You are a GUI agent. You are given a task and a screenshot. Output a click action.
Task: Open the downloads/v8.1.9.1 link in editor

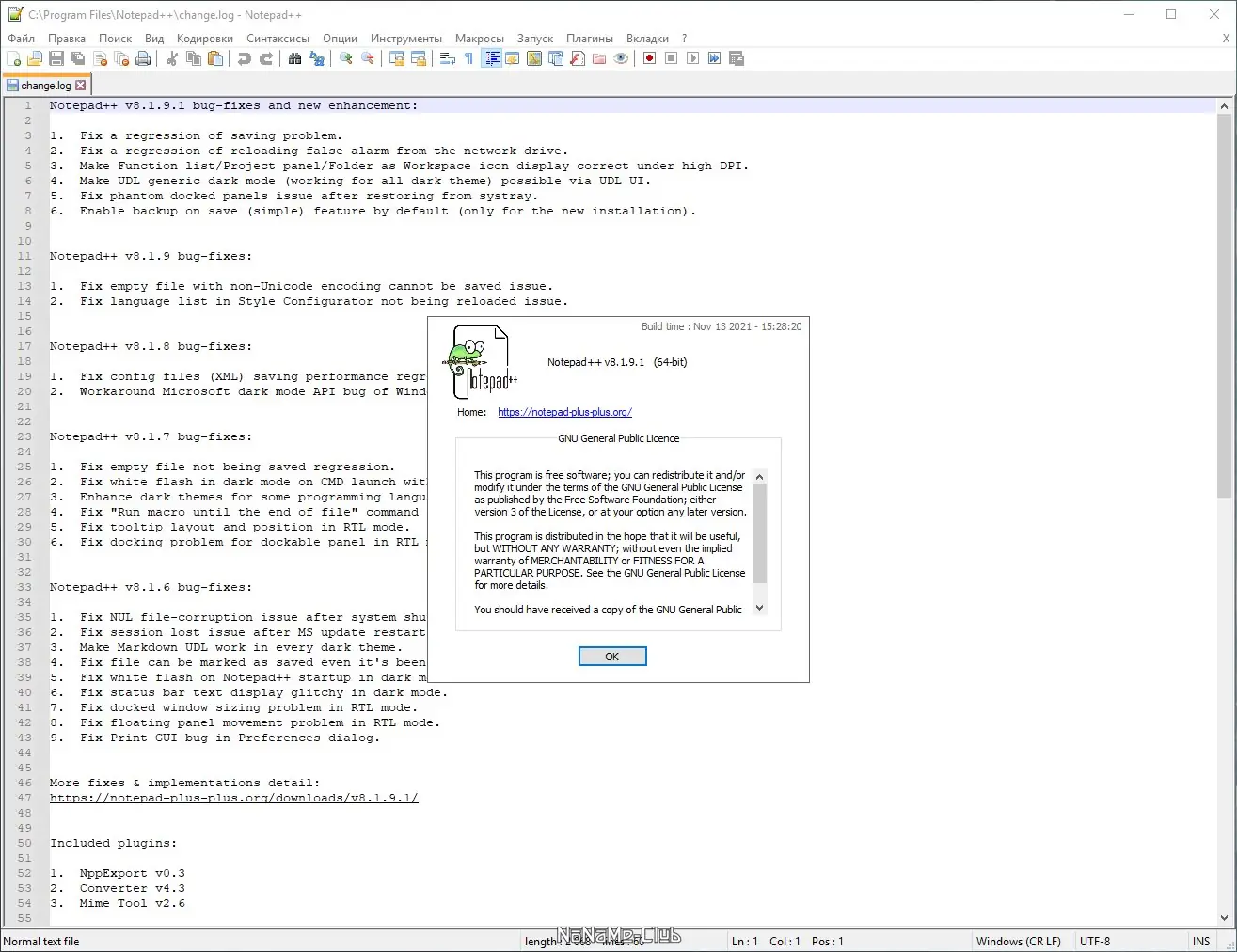[234, 798]
